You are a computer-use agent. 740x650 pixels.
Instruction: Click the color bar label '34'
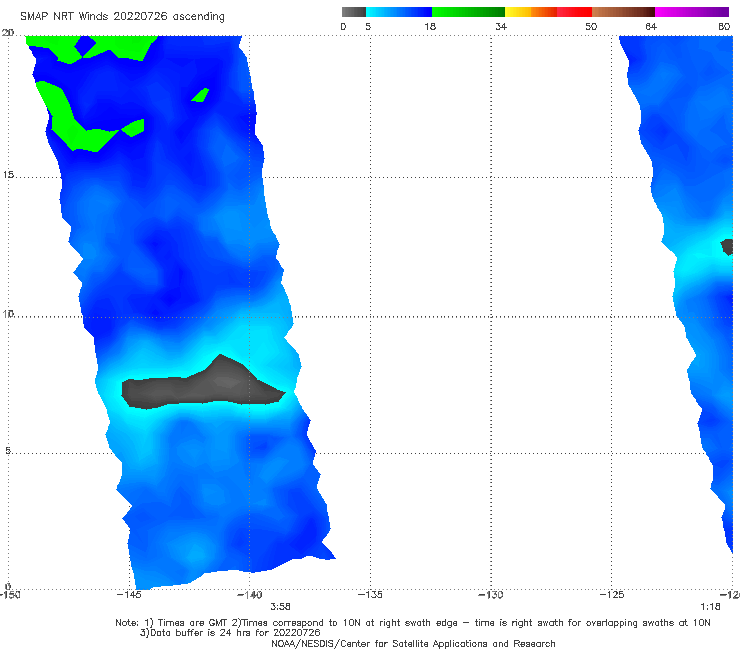[x=501, y=27]
